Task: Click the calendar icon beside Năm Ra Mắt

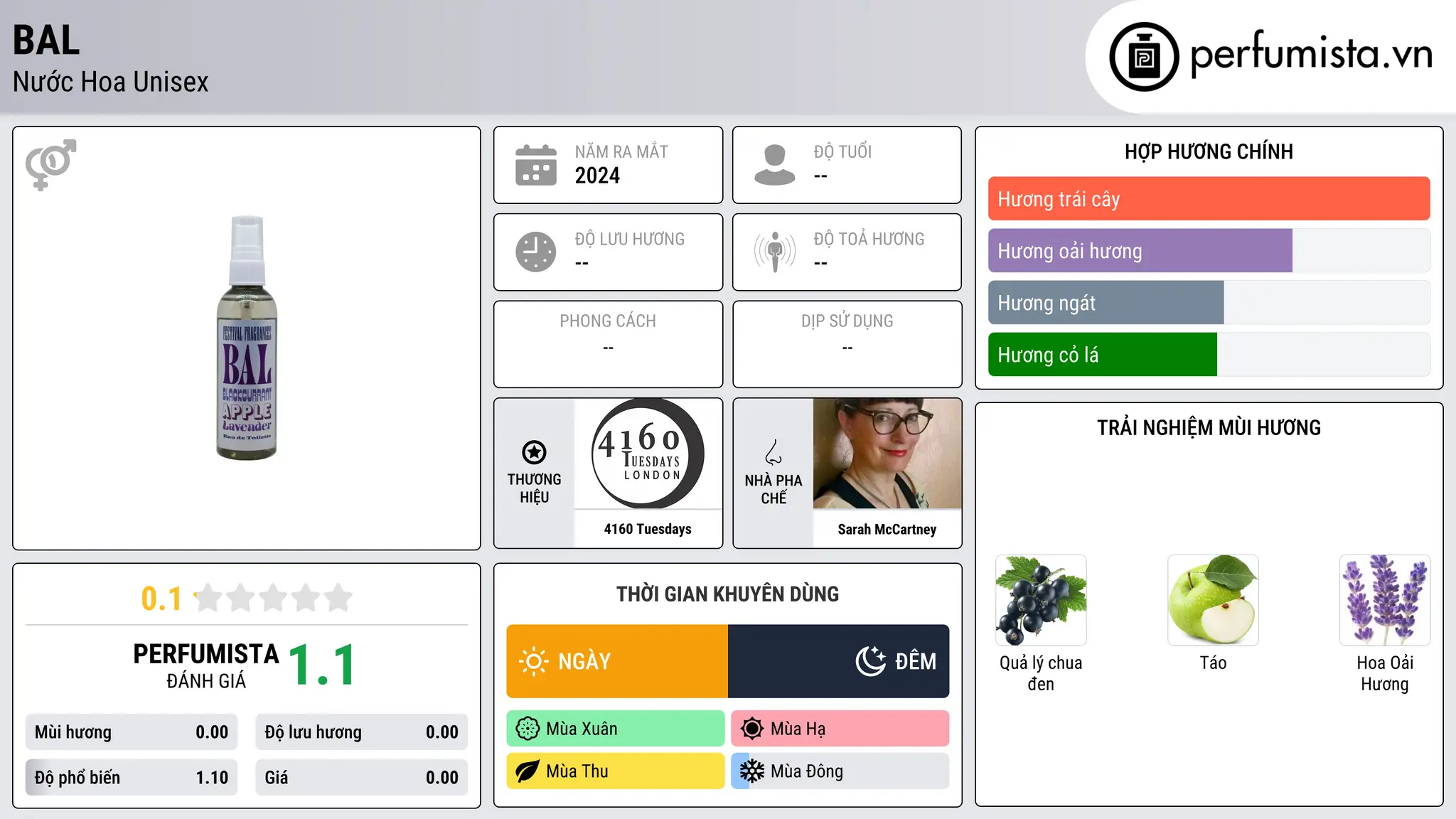Action: [x=536, y=165]
